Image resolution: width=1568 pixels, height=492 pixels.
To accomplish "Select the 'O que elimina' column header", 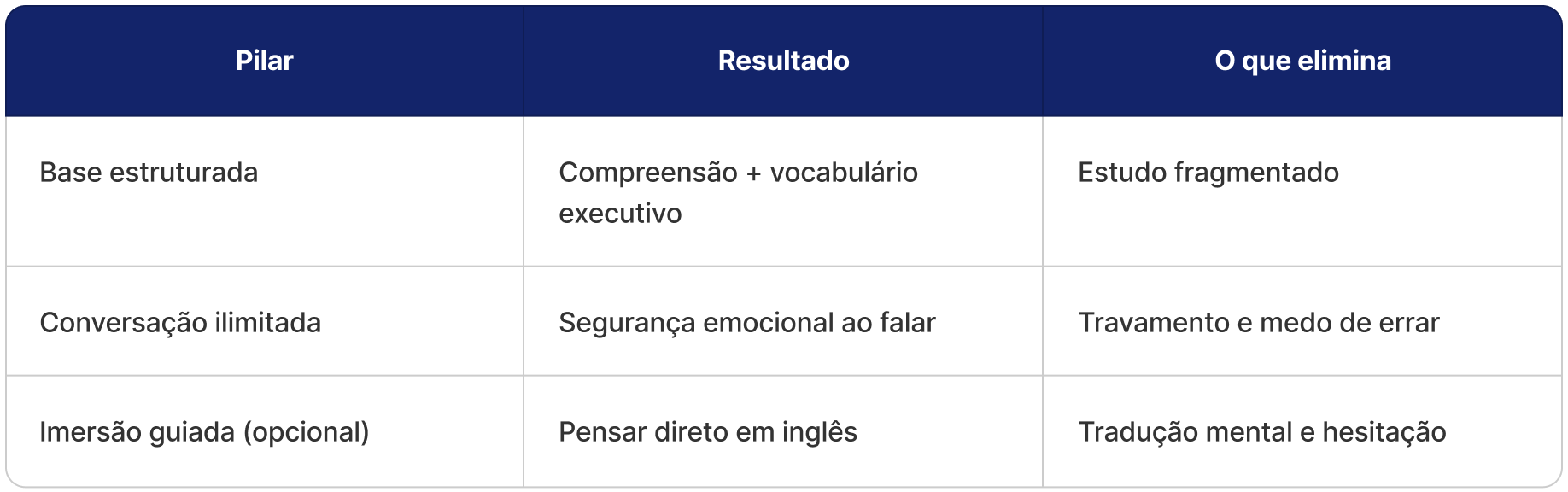I will click(1302, 61).
